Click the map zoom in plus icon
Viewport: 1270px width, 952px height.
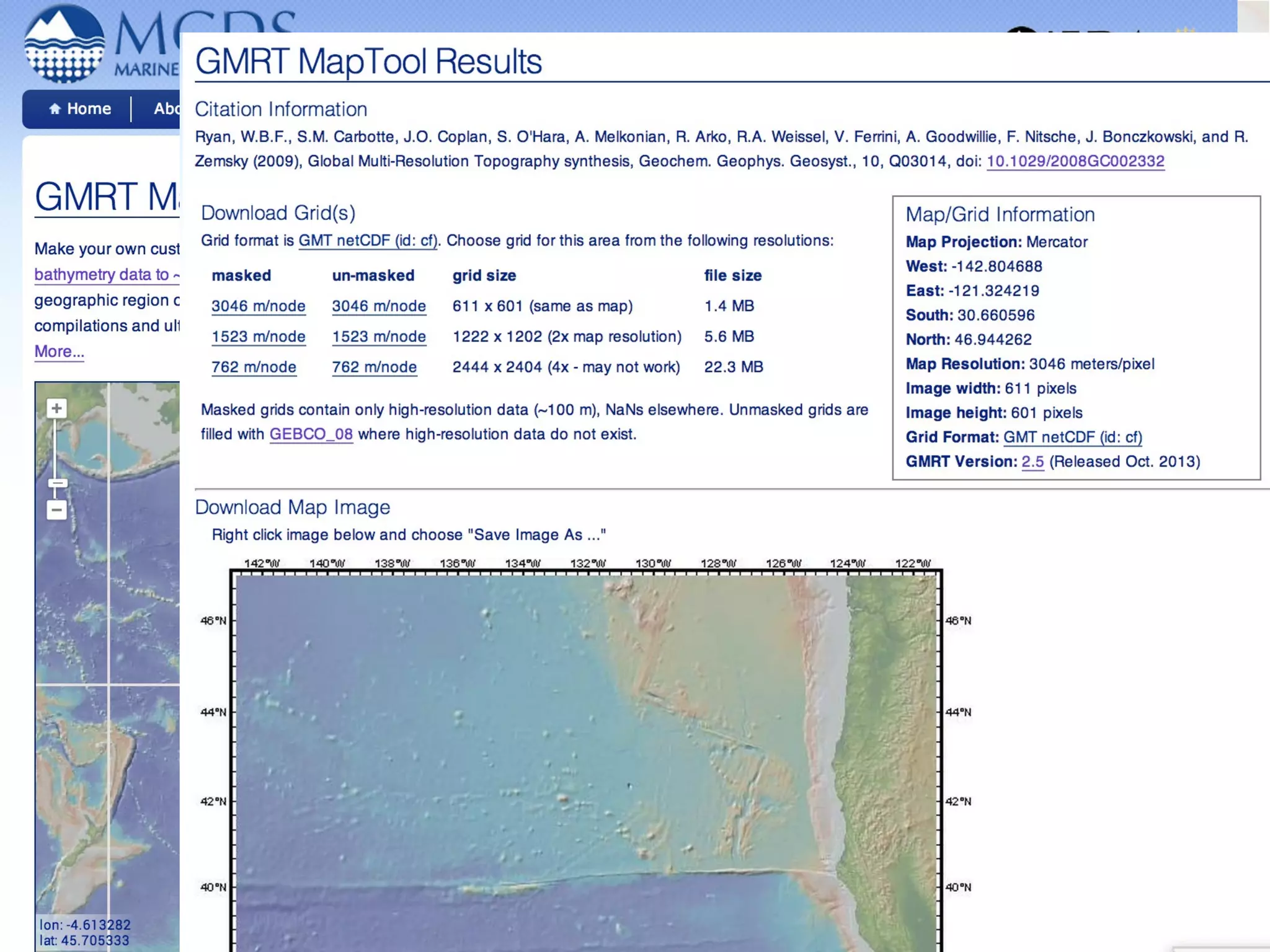[x=56, y=408]
